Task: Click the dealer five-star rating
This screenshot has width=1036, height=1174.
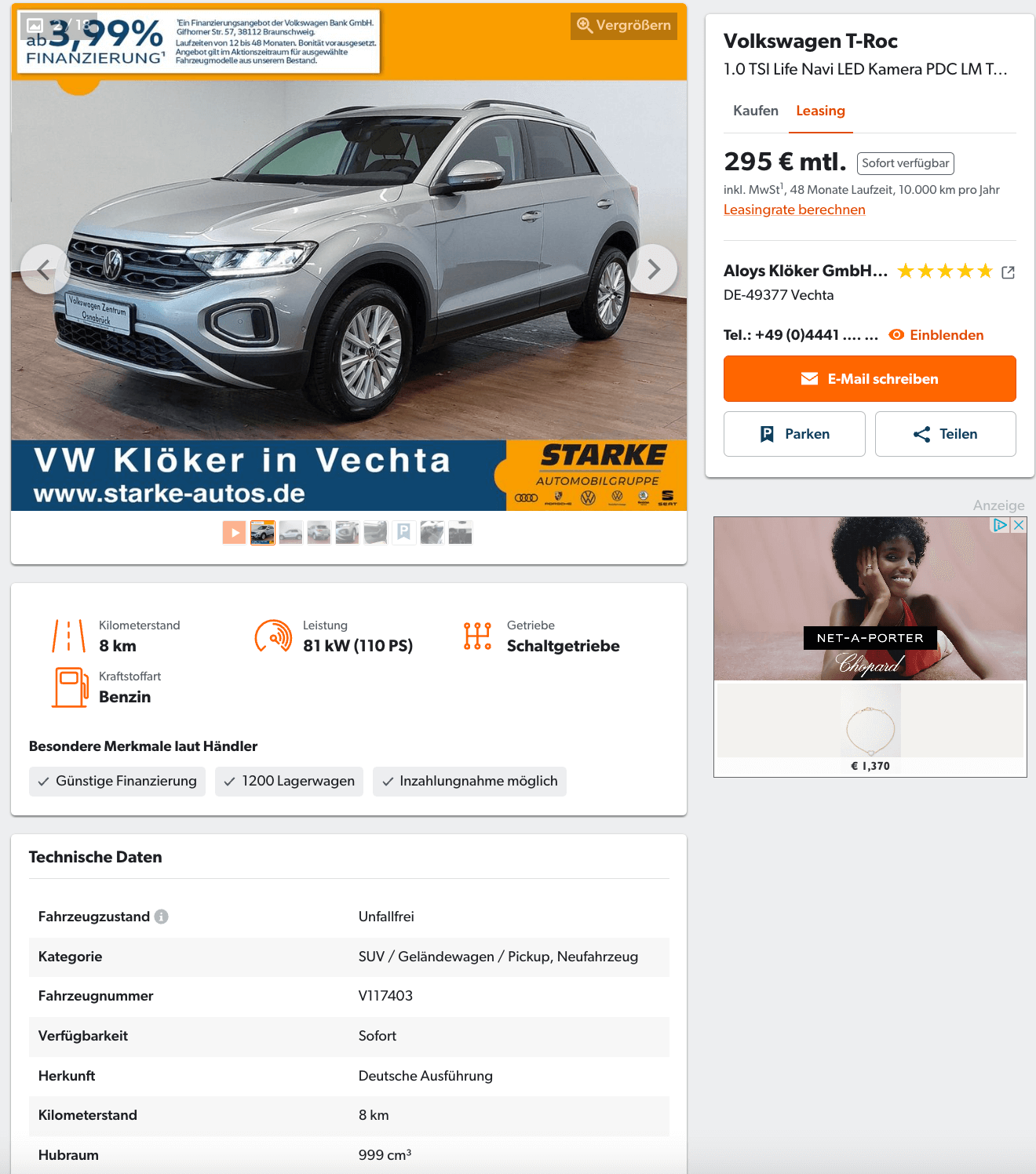Action: (945, 272)
